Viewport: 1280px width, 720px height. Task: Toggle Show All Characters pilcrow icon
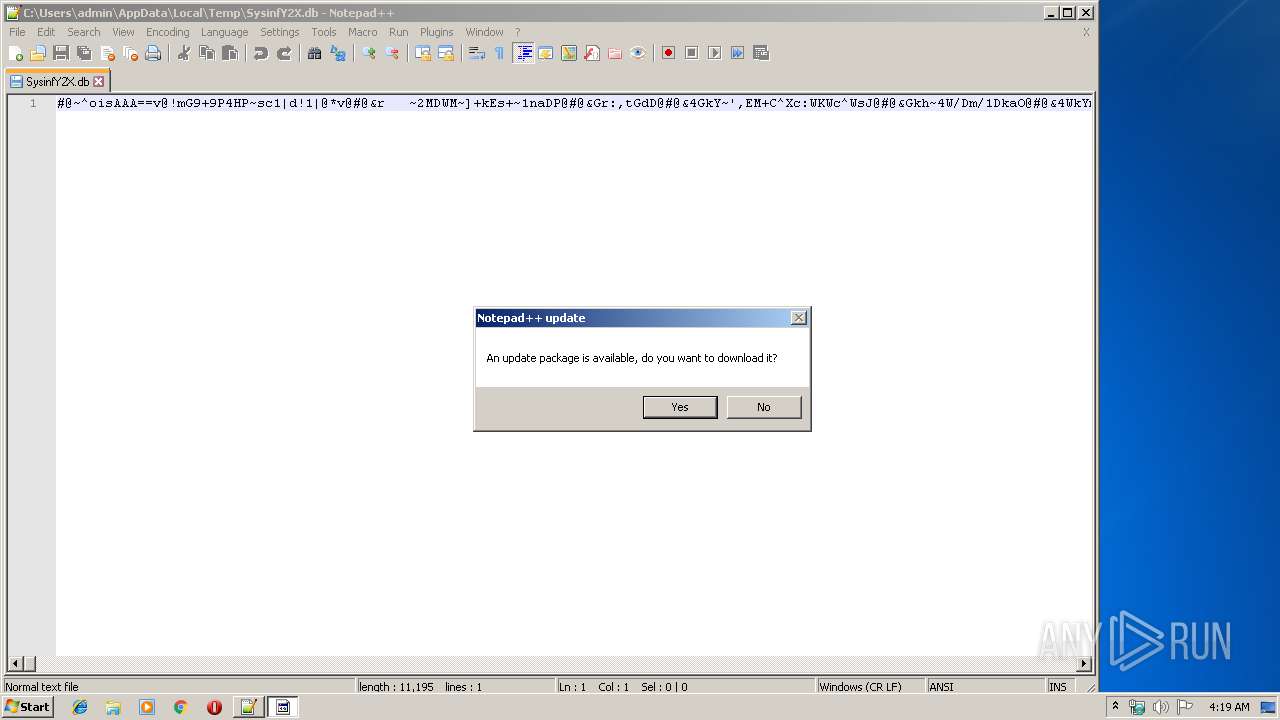point(500,53)
